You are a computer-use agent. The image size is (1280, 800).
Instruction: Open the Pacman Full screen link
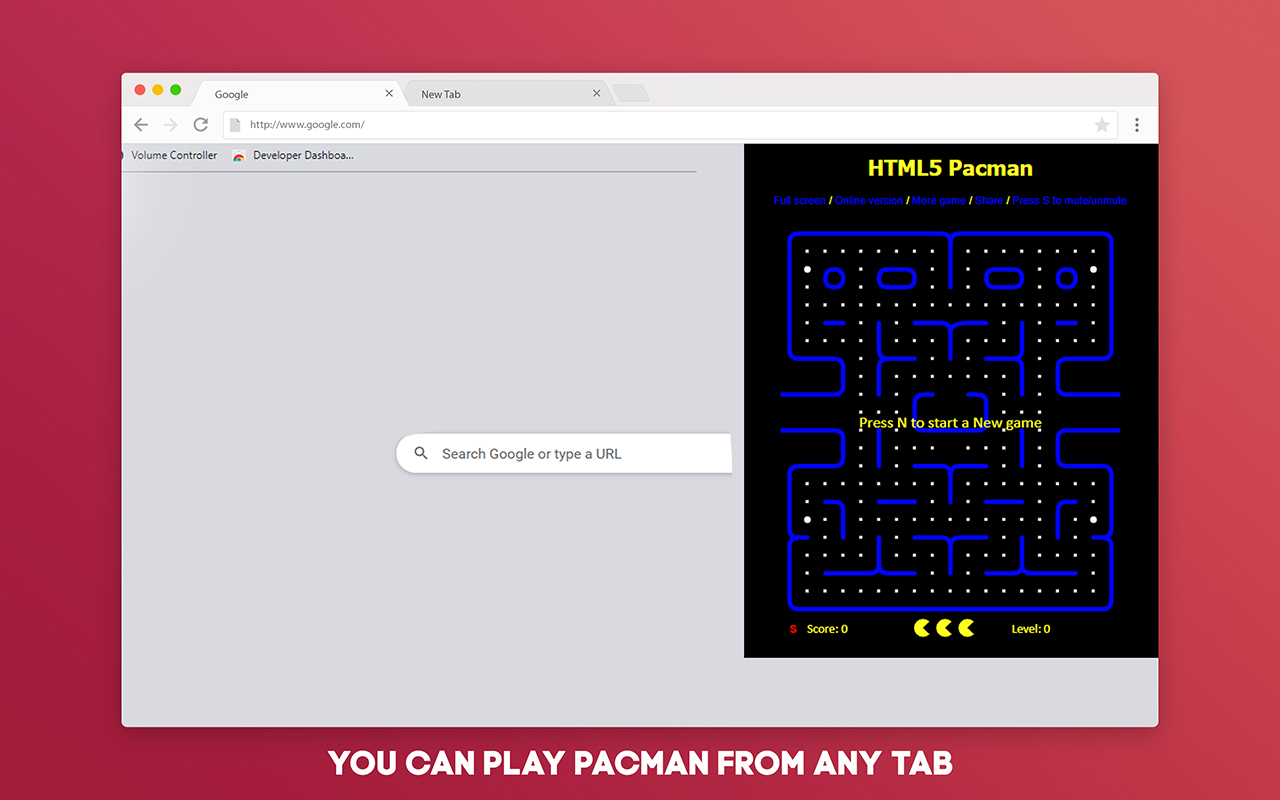800,201
